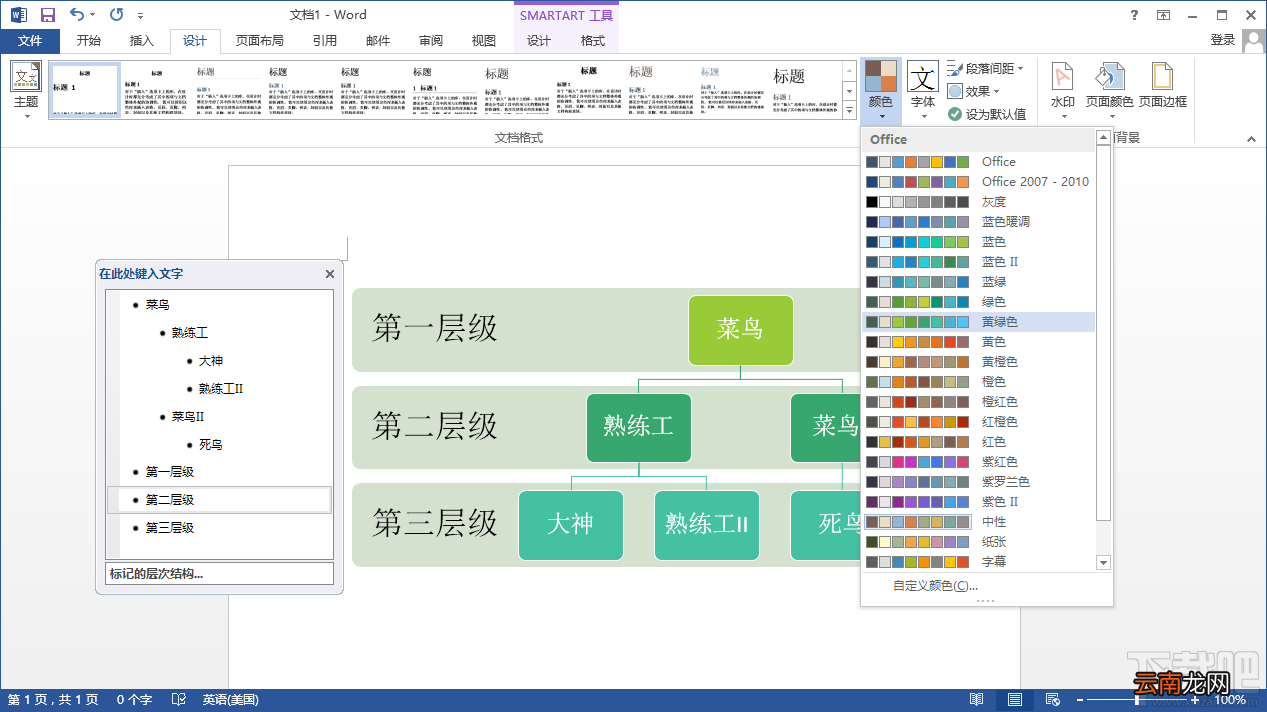Open Effects (效果) dropdown

point(974,91)
